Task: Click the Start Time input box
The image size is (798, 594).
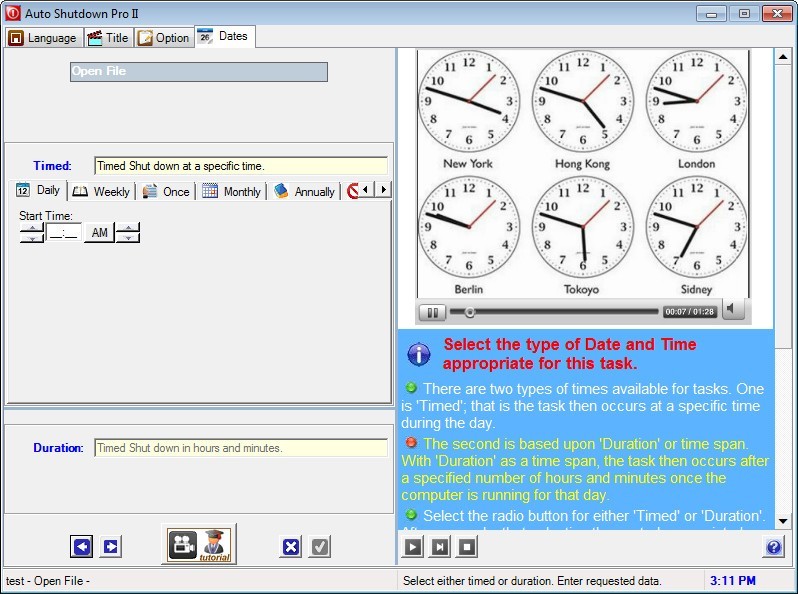Action: point(64,233)
